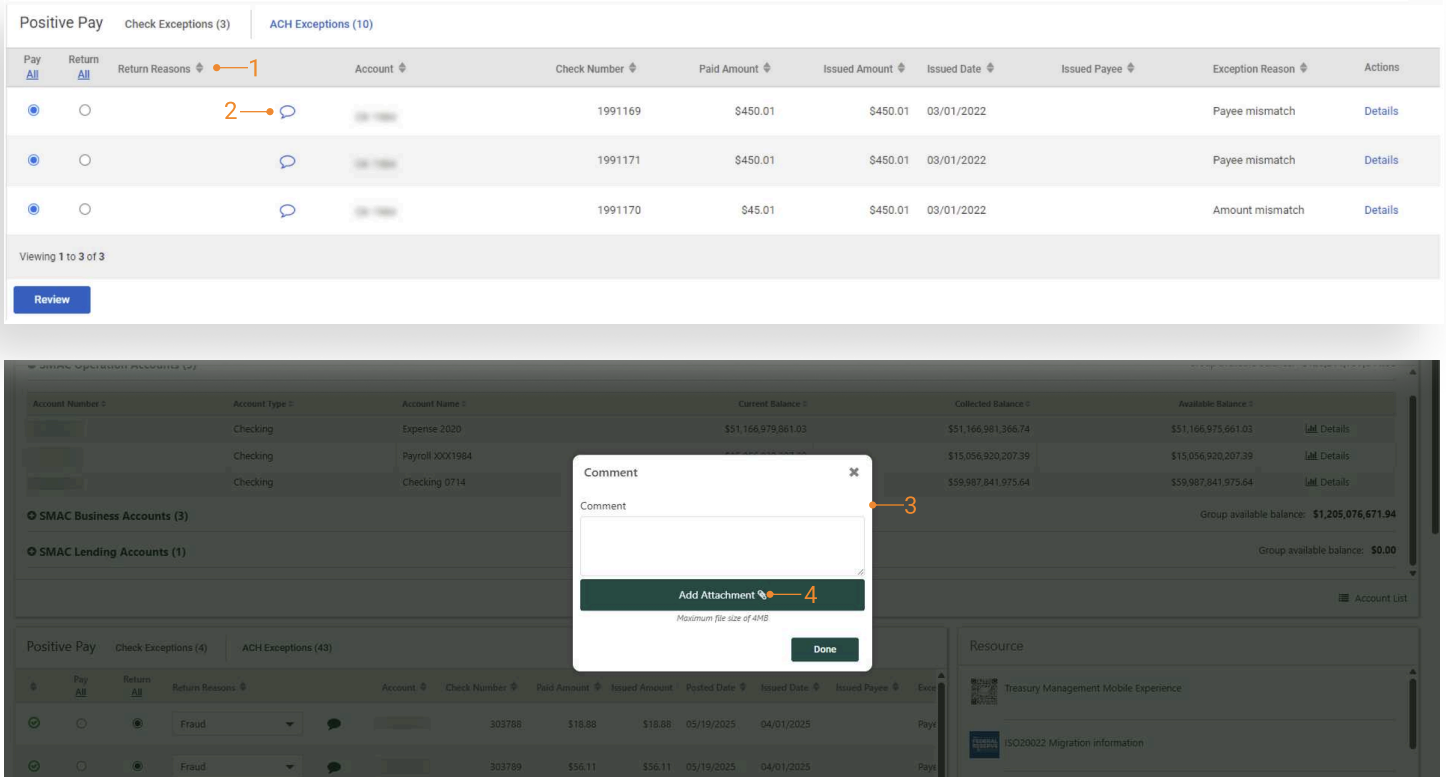The image size is (1446, 780).
Task: Close the Comment dialog with X
Action: 853,472
